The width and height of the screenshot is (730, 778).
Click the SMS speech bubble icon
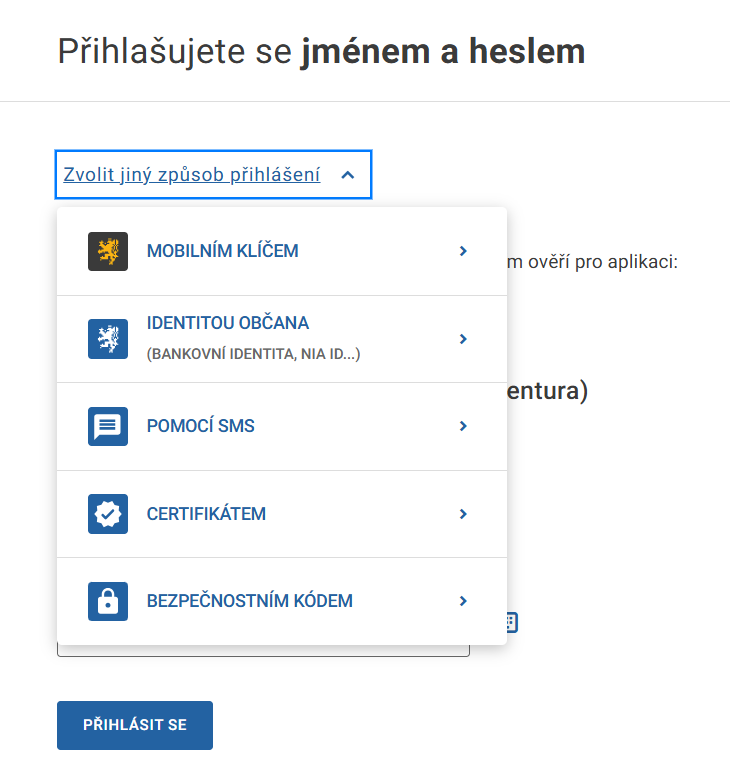[108, 426]
